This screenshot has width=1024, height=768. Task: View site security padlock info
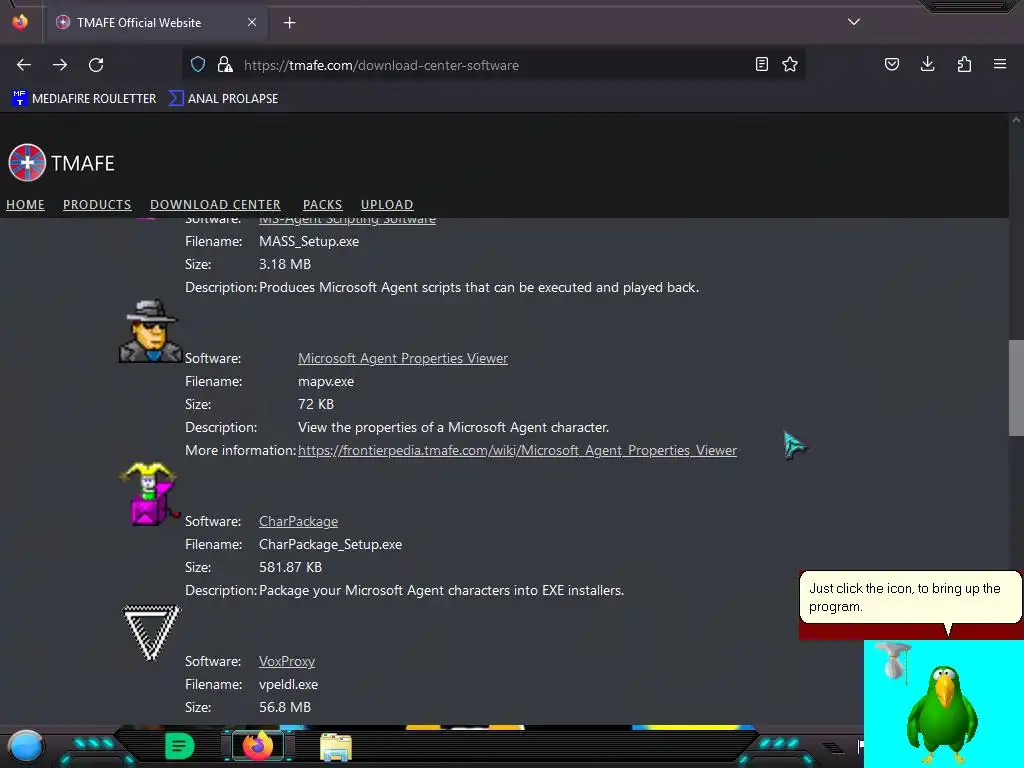point(225,64)
